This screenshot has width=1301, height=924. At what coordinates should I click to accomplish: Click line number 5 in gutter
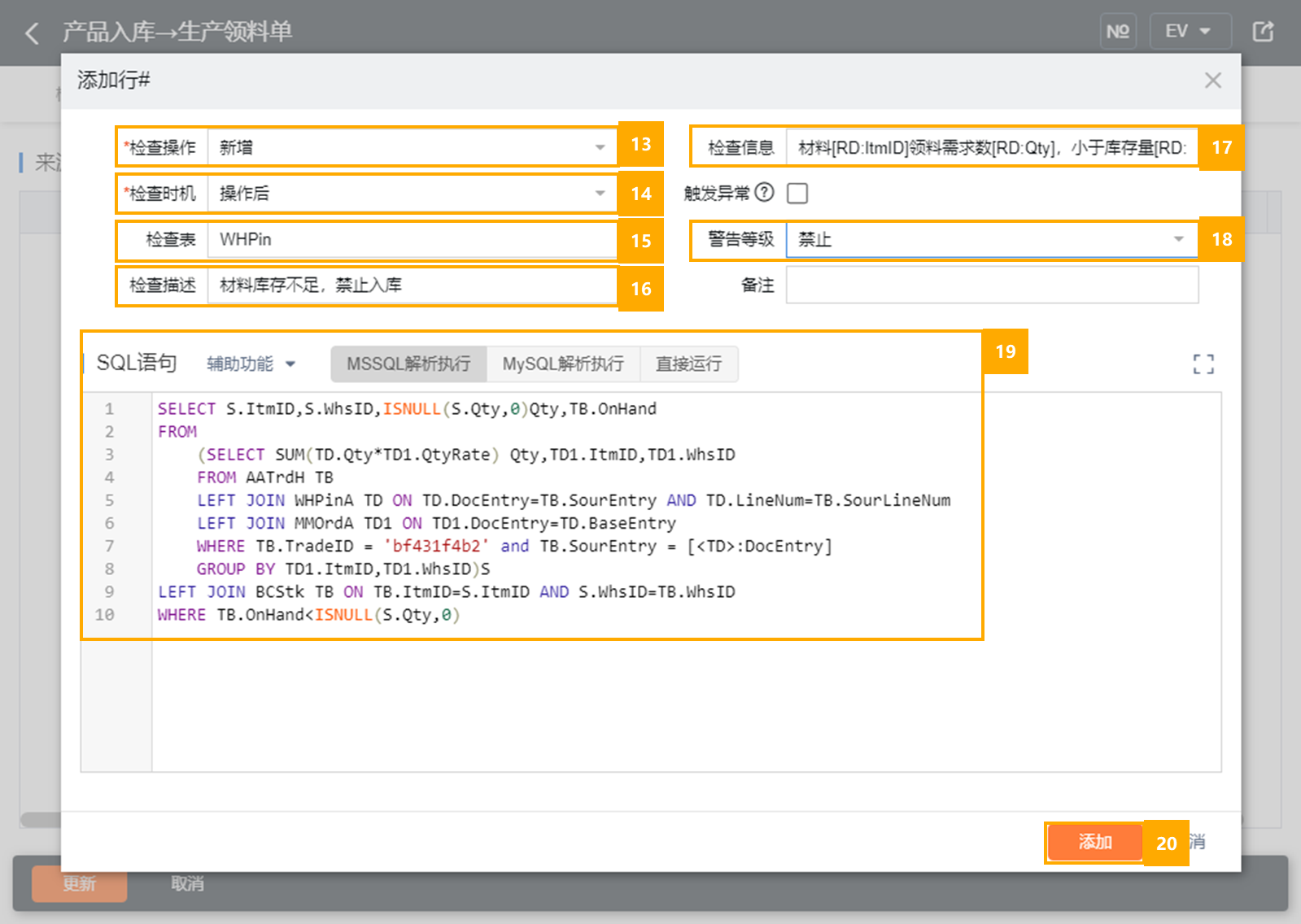109,500
